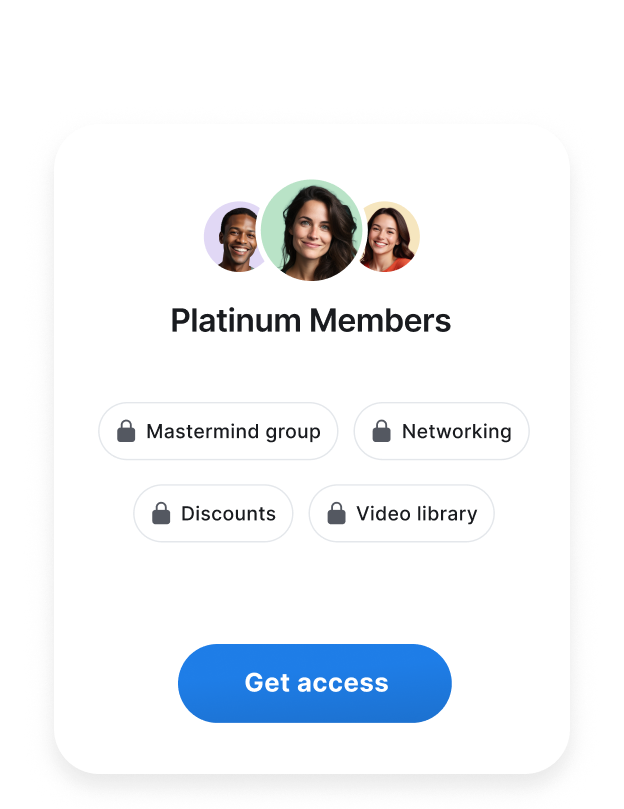Viewport: 624px width, 809px height.
Task: Open the Video library text label
Action: pyautogui.click(x=417, y=514)
